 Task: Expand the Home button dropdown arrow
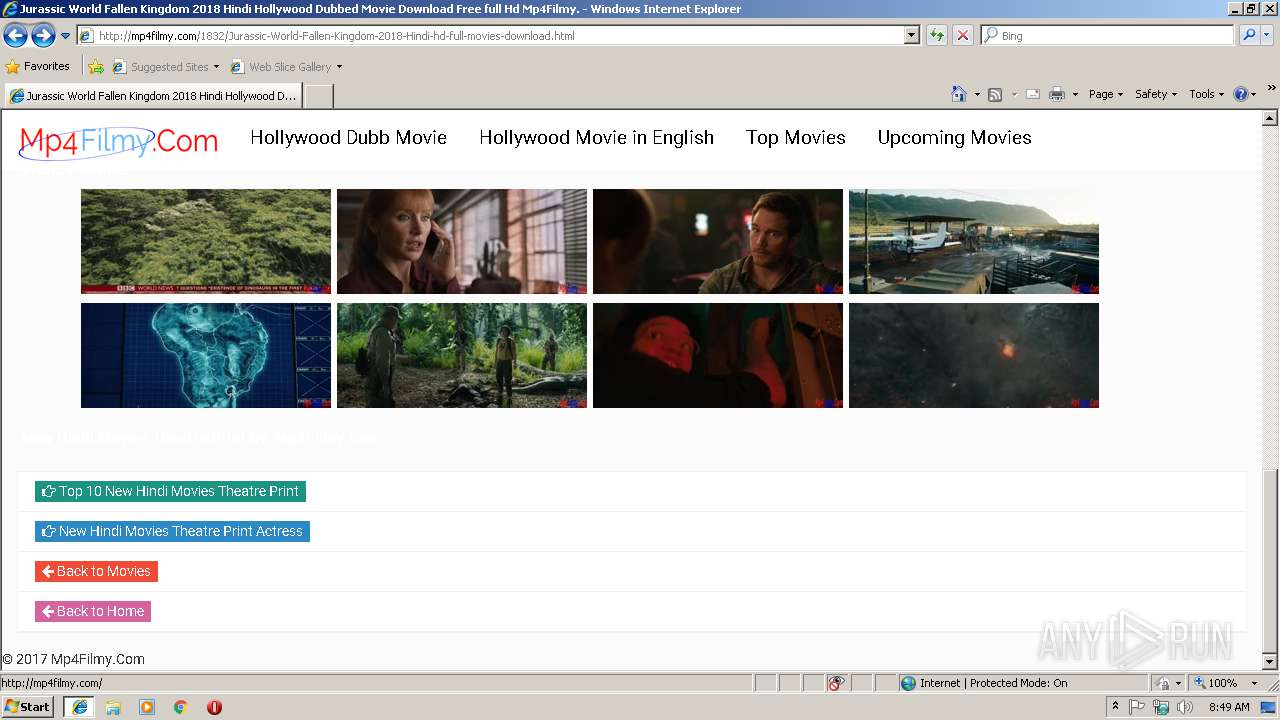click(x=977, y=94)
